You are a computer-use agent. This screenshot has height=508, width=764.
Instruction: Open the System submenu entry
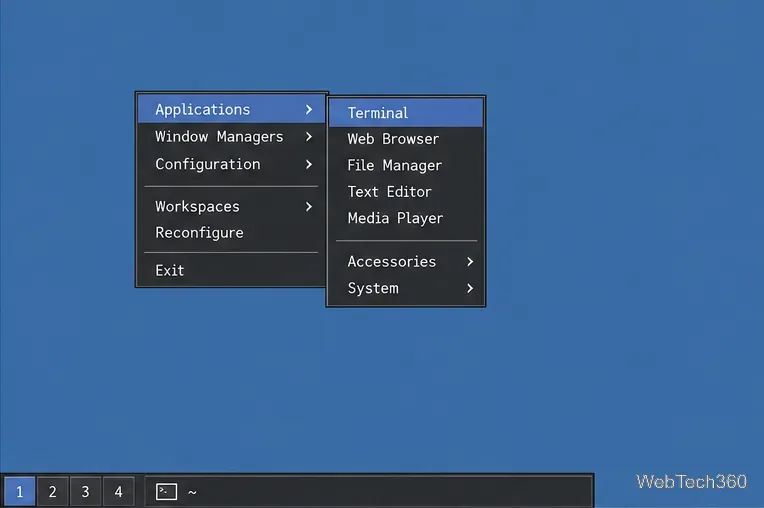point(406,288)
